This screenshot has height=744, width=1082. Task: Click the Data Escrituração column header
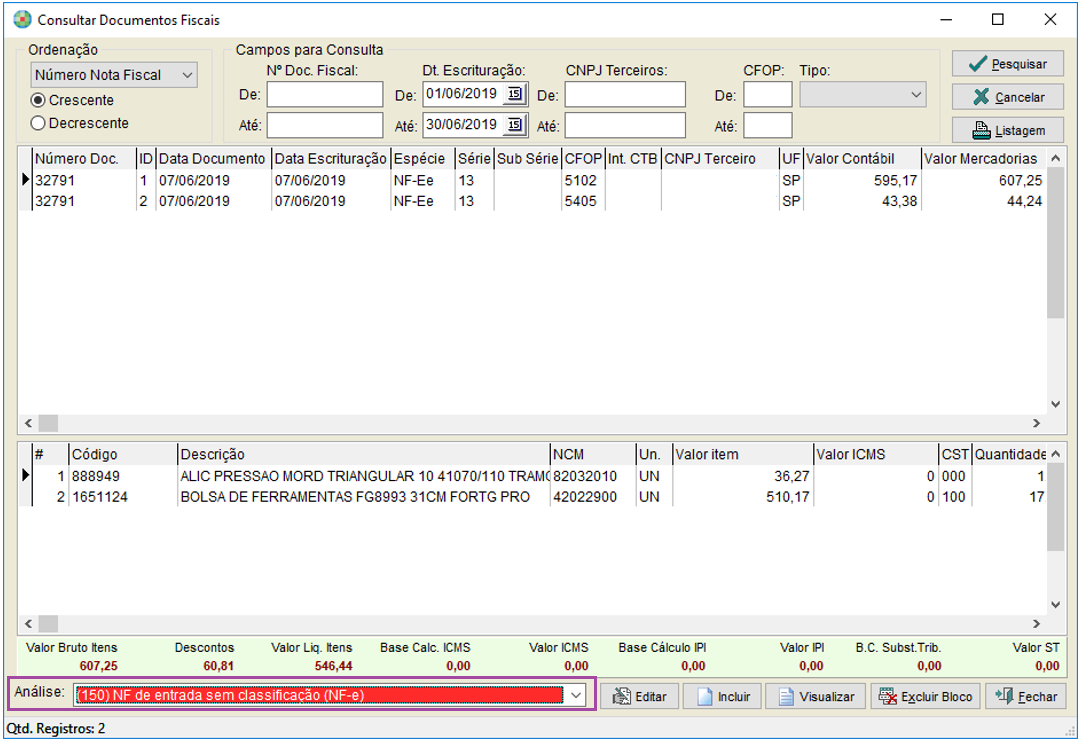[331, 159]
